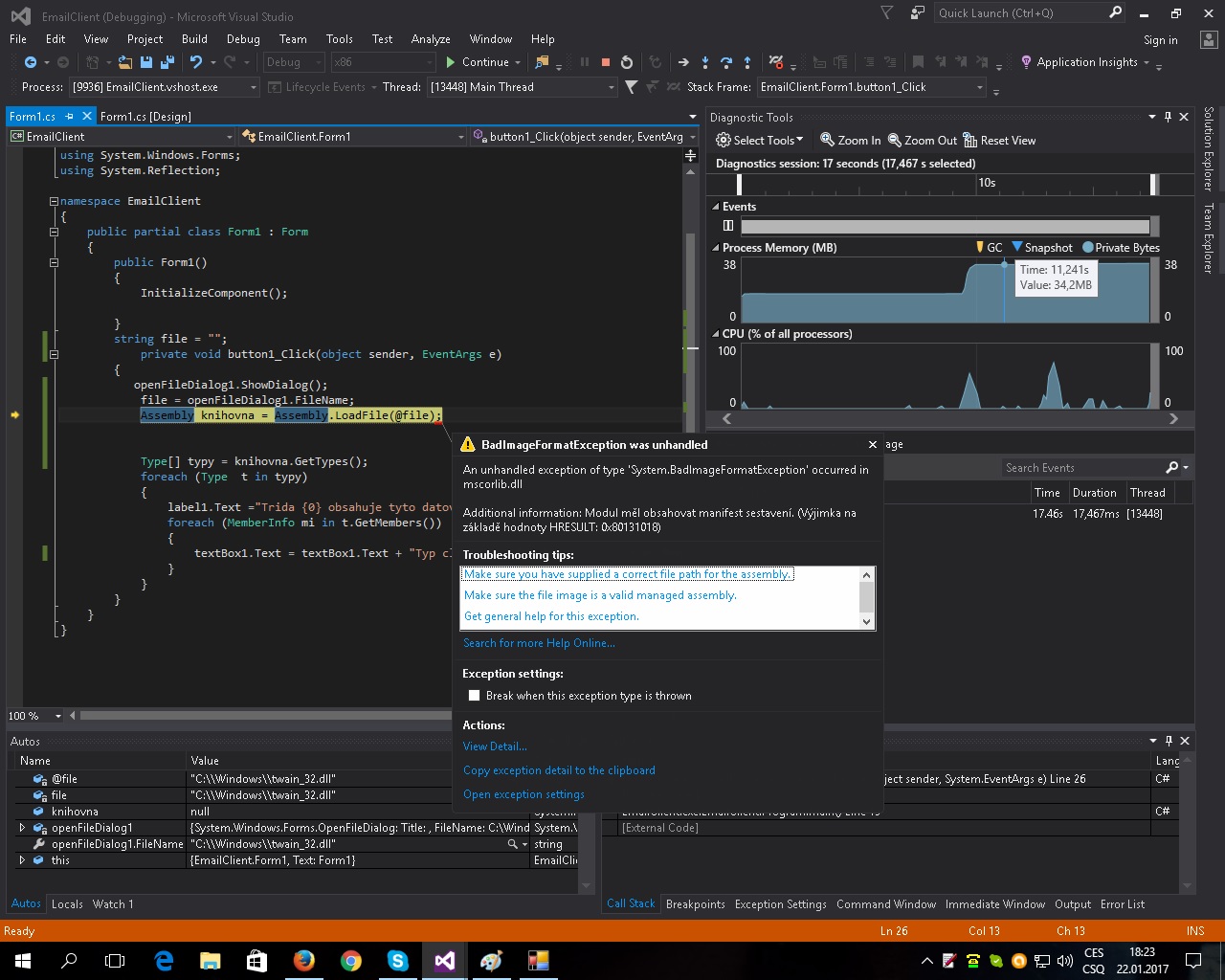Image resolution: width=1225 pixels, height=980 pixels.
Task: Enable 'Break when this exception type is thrown'
Action: [474, 696]
